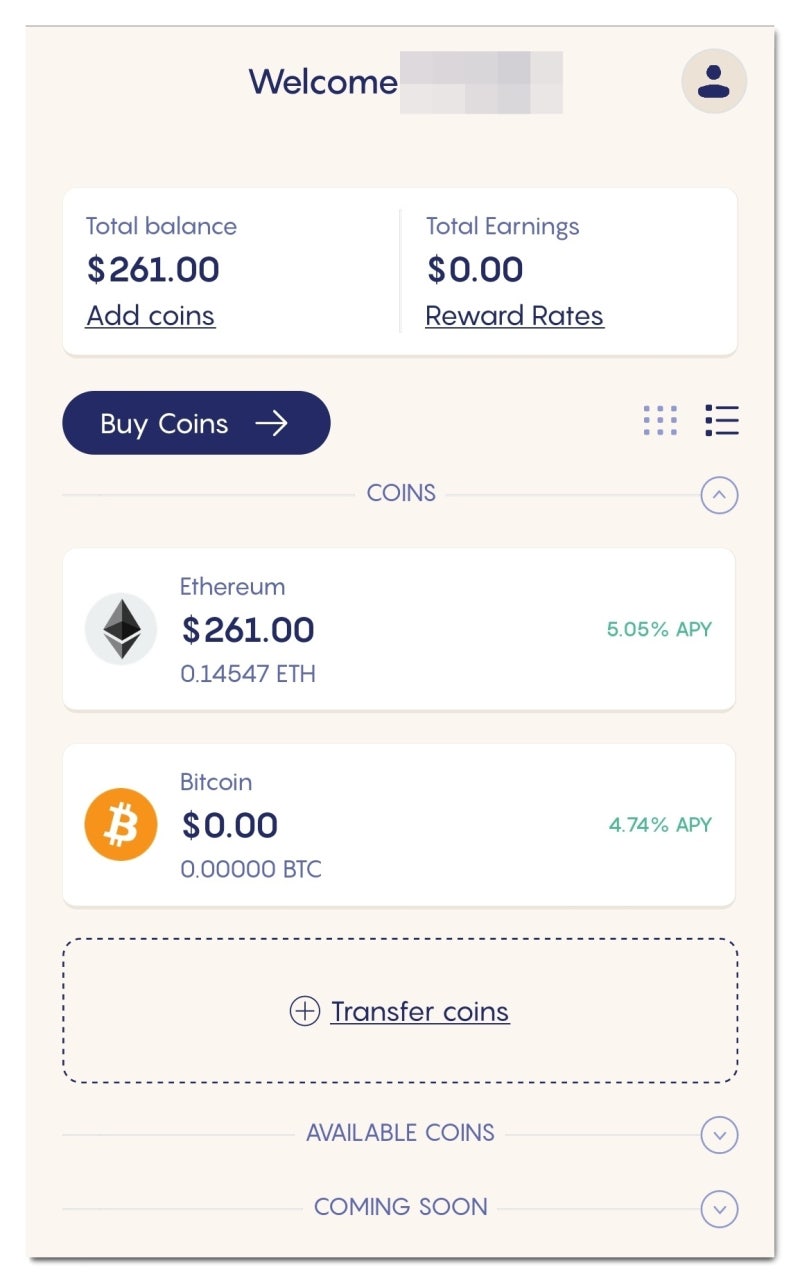
Task: Open the Bitcoin $0.00 balance
Action: click(x=230, y=826)
